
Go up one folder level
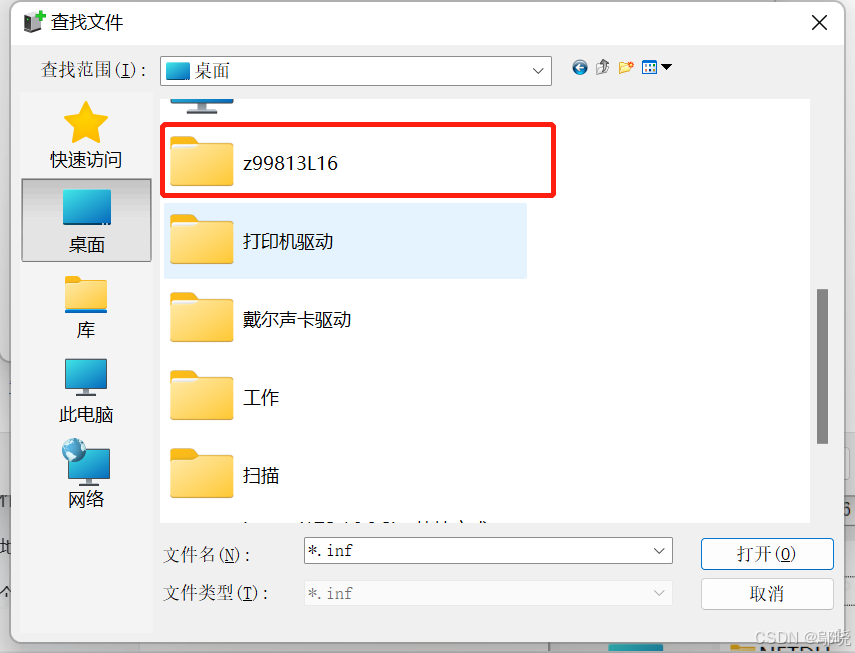pos(603,68)
